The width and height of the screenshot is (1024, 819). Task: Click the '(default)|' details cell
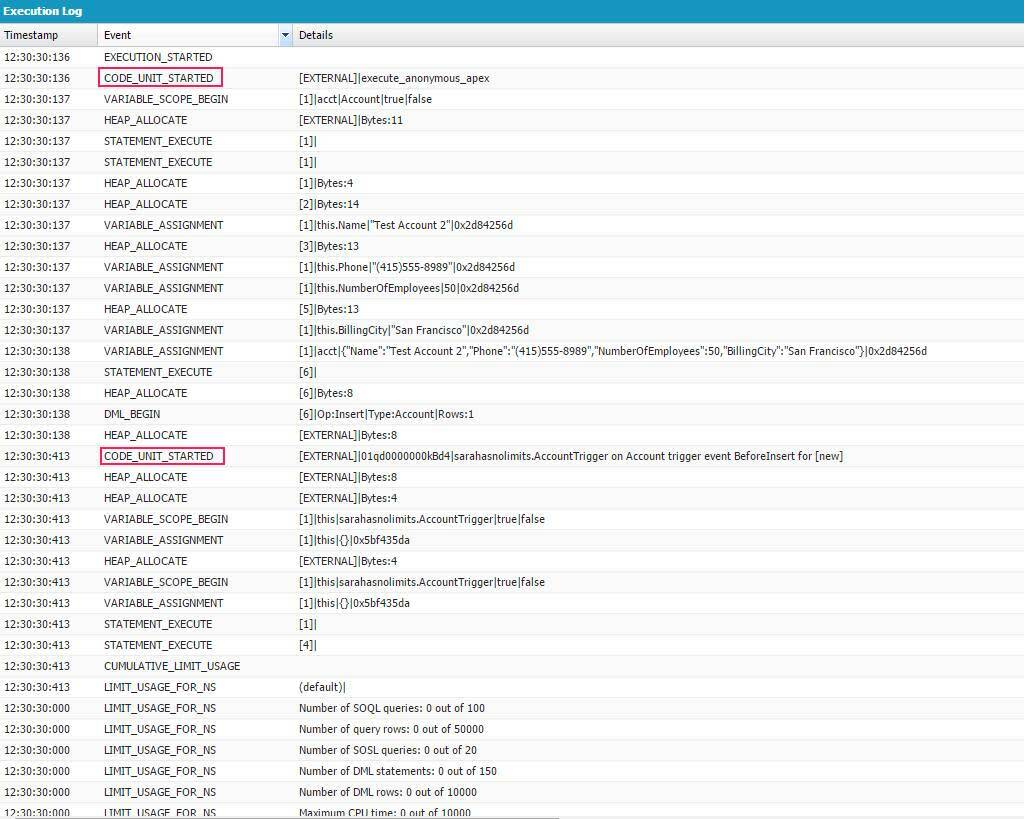coord(322,687)
